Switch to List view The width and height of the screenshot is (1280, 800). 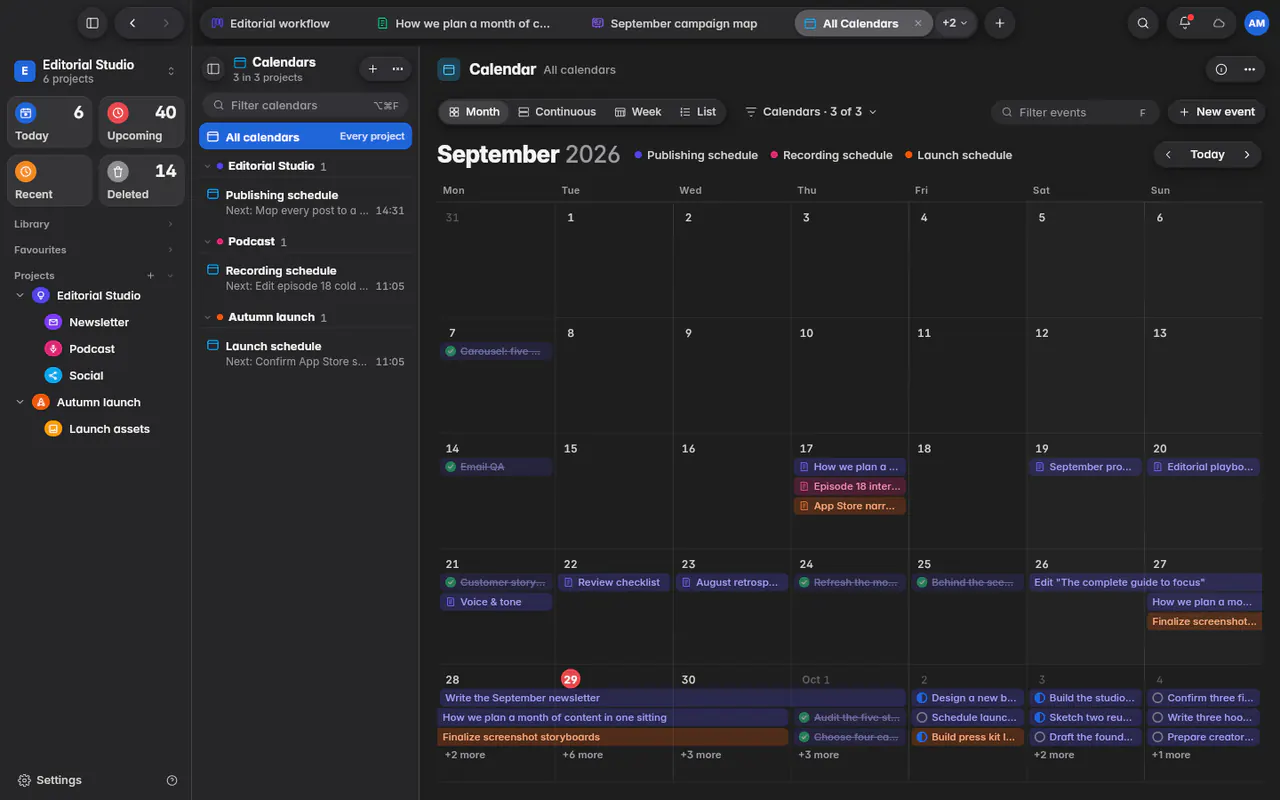pos(698,112)
